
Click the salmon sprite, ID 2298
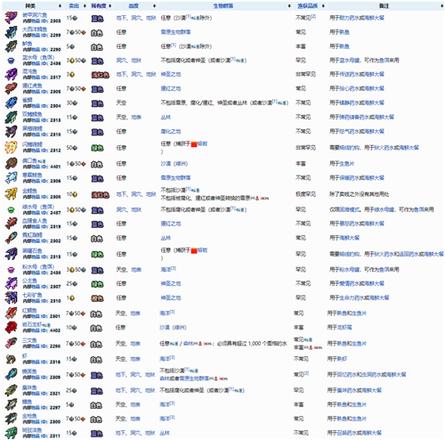[11, 343]
